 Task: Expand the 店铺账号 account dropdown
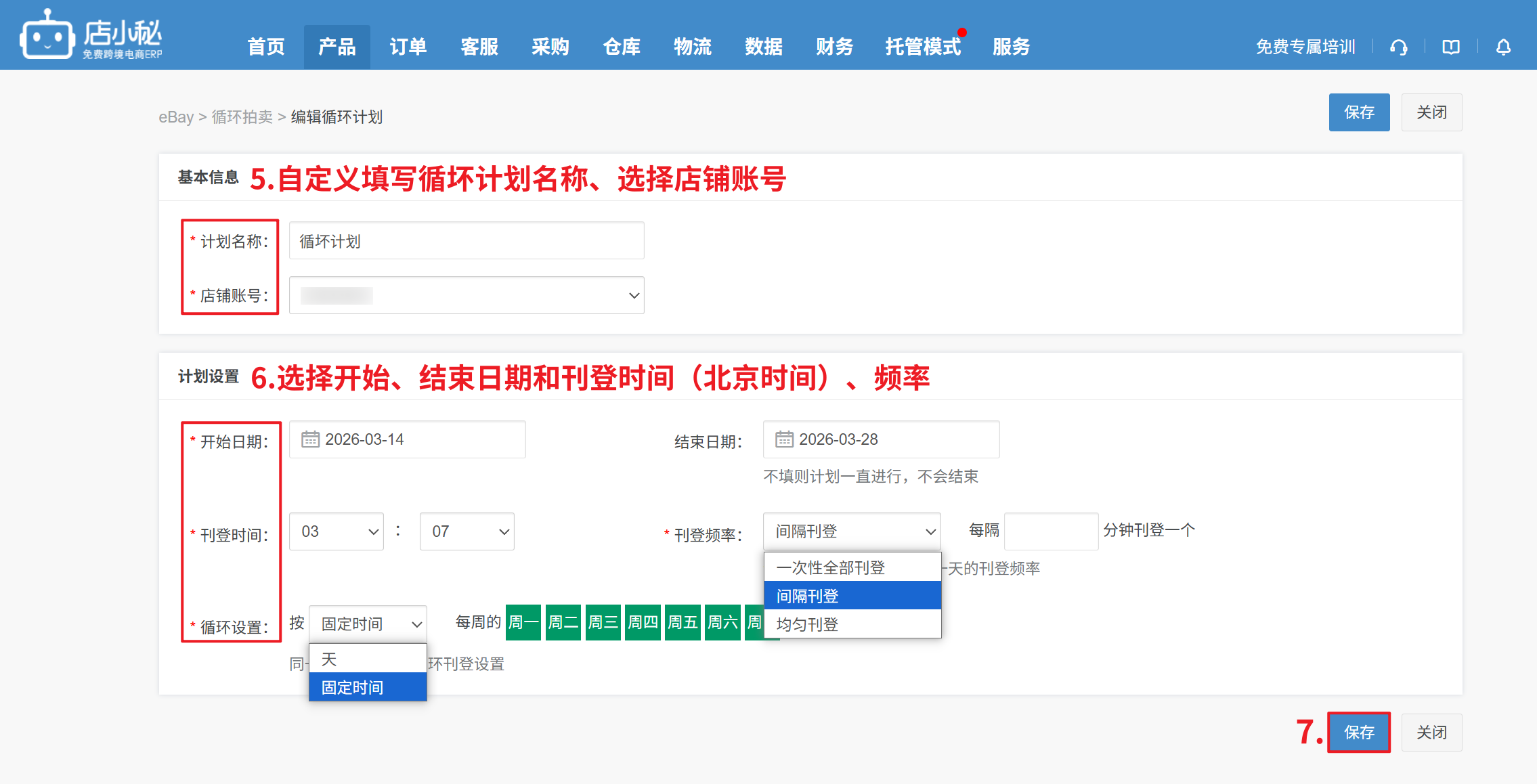(467, 295)
